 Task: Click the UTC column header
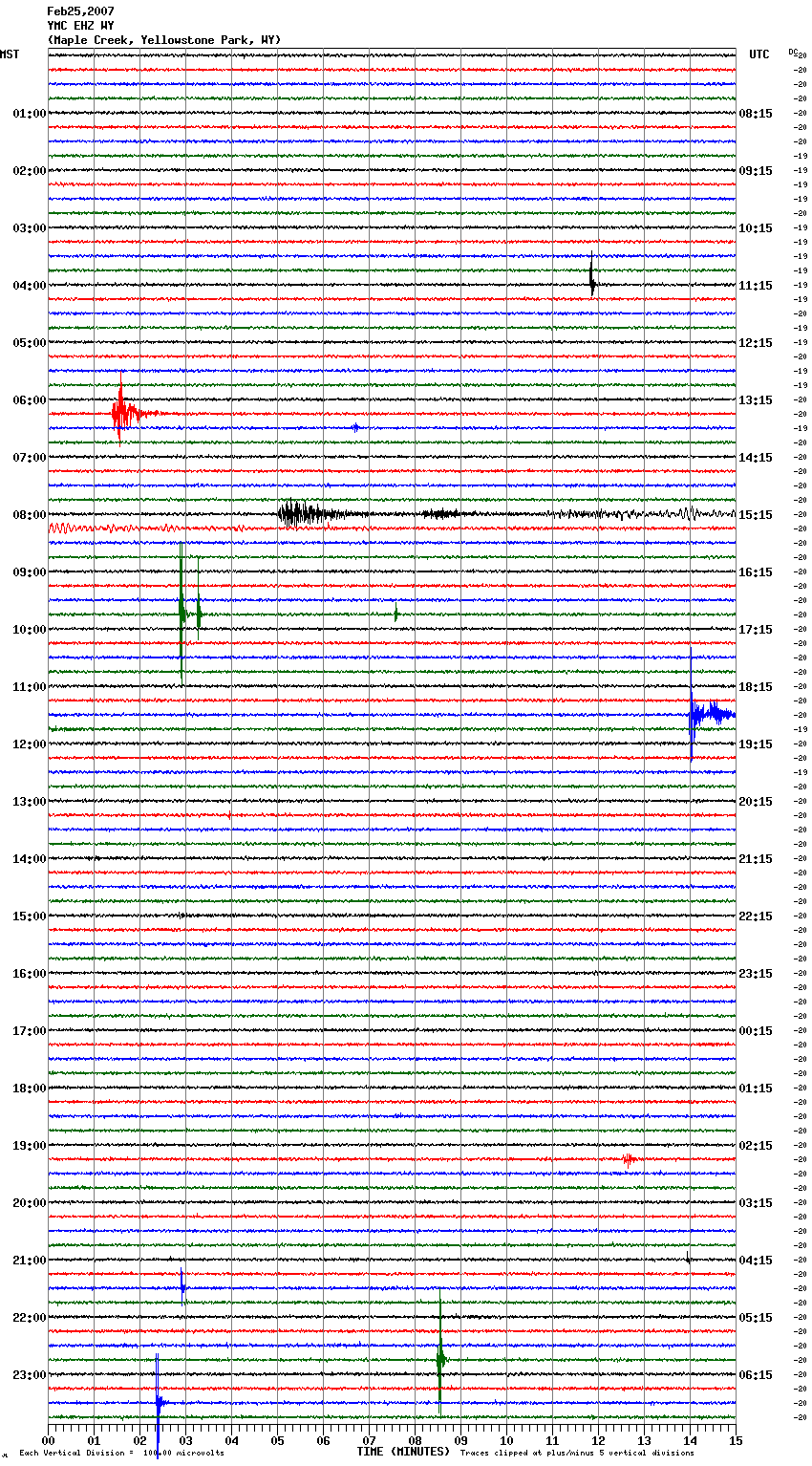(x=759, y=54)
